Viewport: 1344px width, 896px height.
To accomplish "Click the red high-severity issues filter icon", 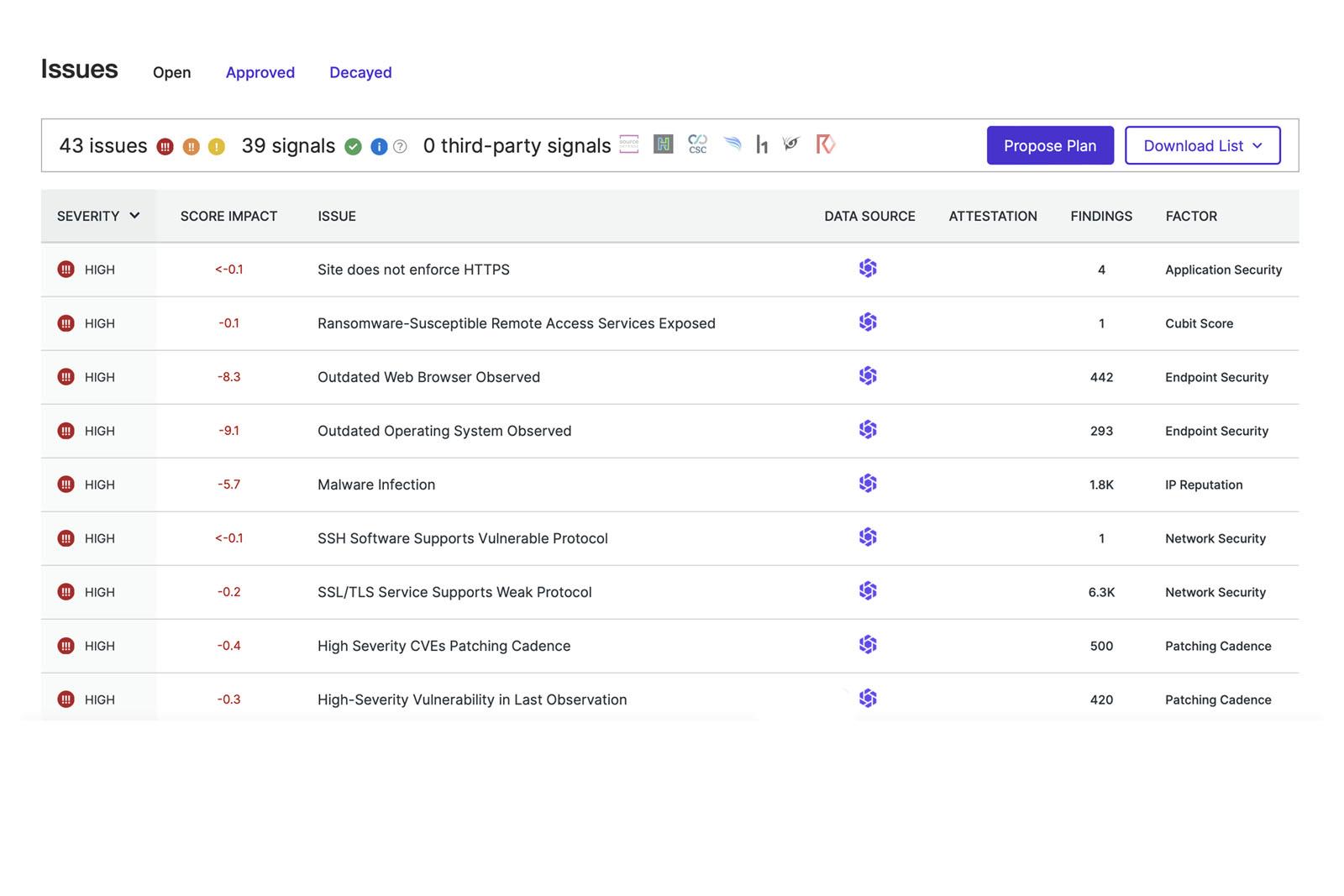I will pos(165,147).
